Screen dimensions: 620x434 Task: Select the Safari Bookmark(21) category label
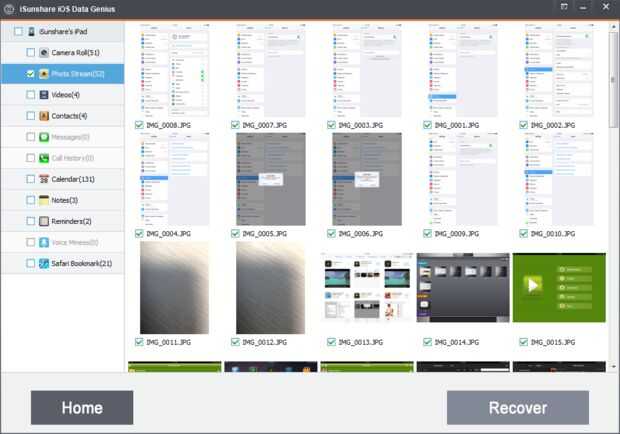click(x=82, y=263)
